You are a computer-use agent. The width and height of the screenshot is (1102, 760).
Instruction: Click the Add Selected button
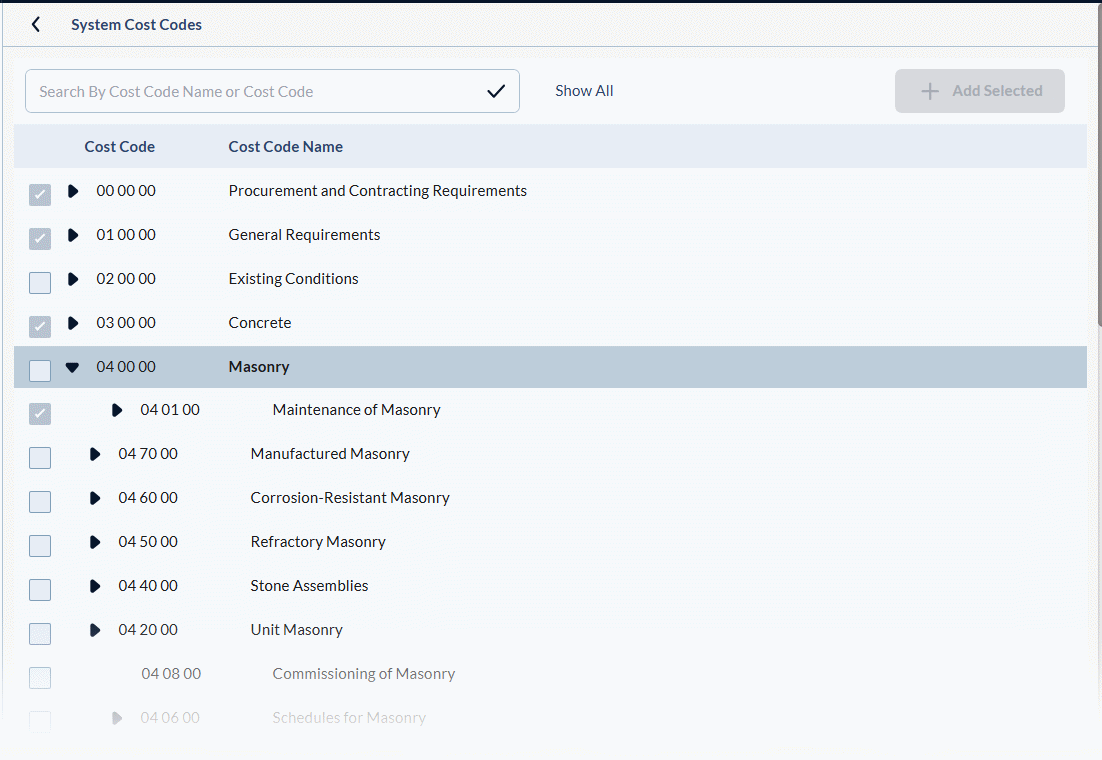click(979, 91)
